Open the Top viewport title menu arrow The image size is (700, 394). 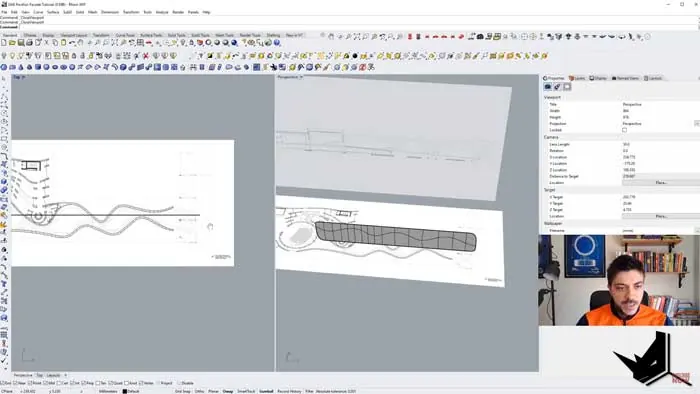23,77
